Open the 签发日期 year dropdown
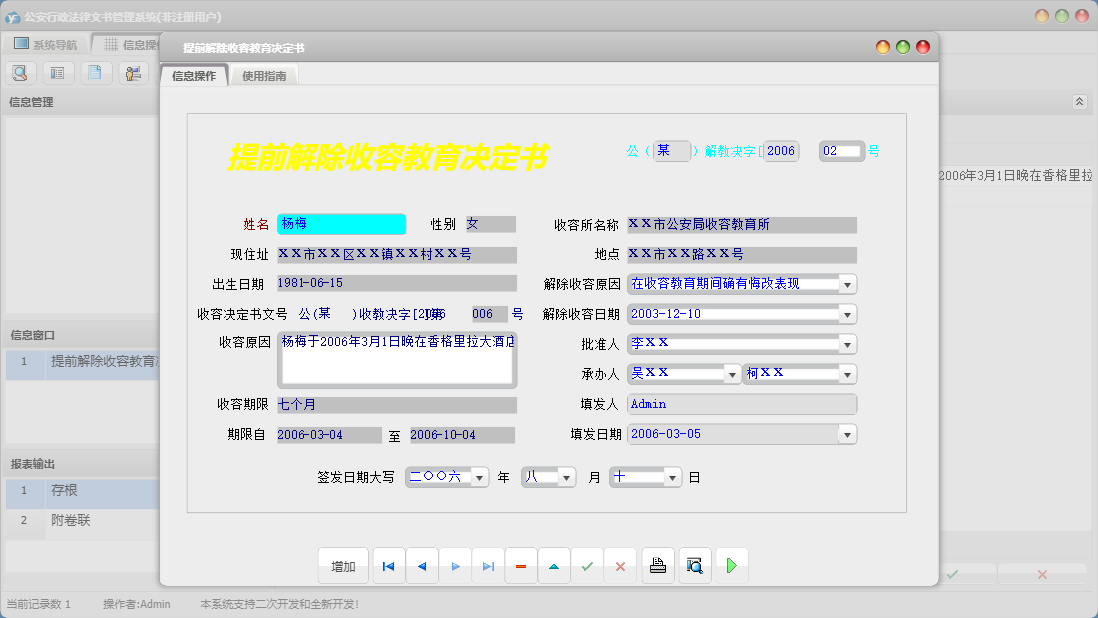This screenshot has height=618, width=1098. click(x=479, y=477)
